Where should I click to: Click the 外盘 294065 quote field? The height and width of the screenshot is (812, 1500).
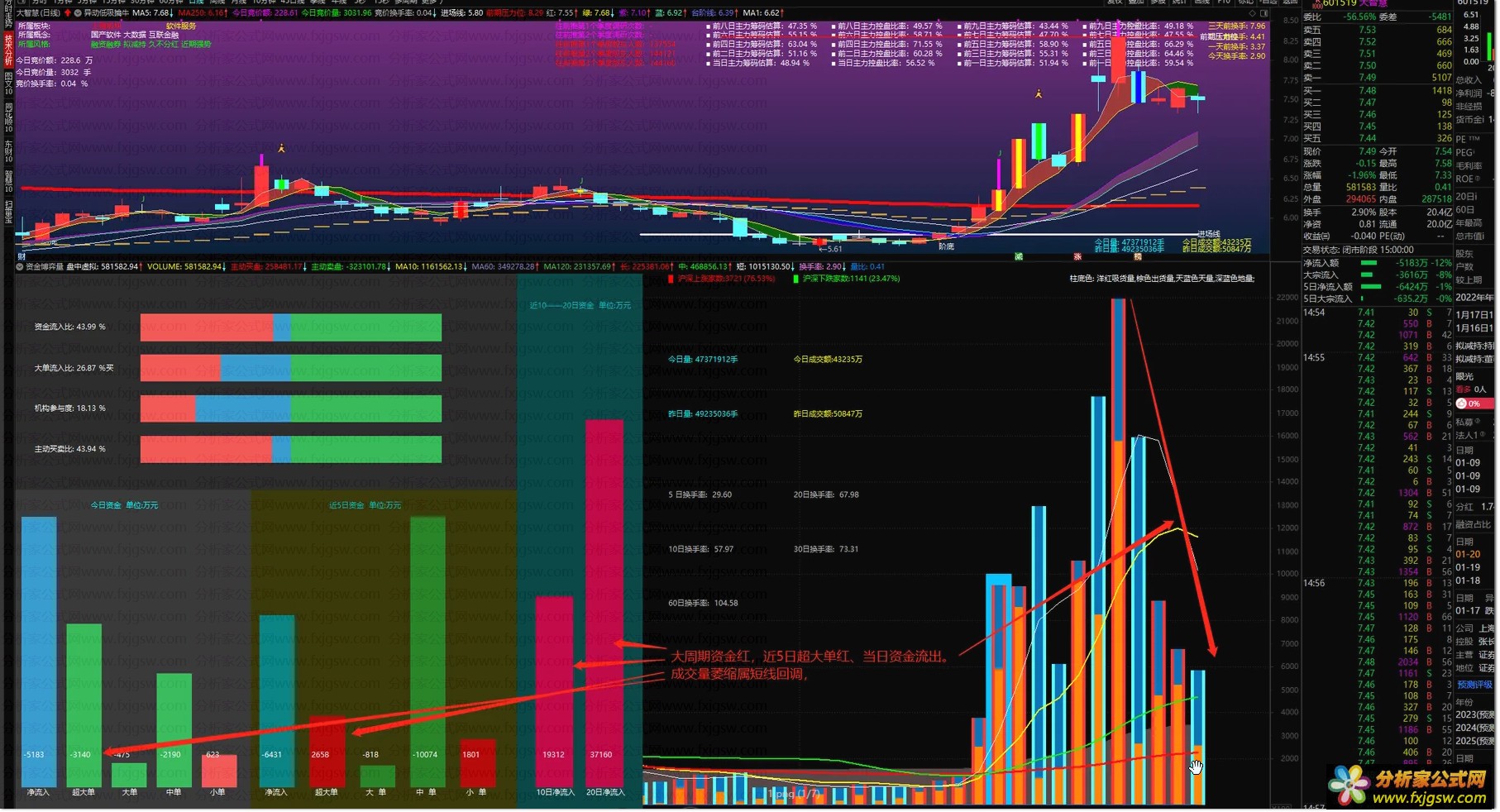pyautogui.click(x=1340, y=199)
